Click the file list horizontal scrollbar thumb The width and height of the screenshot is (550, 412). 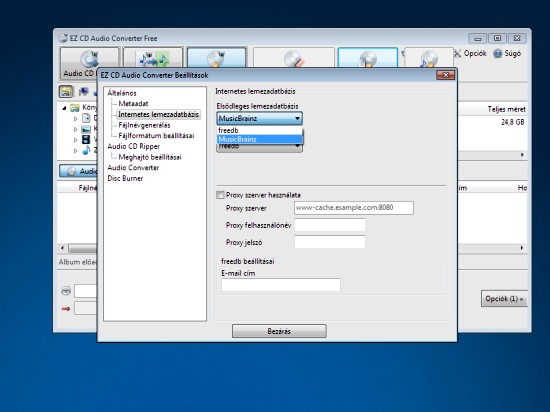point(83,248)
